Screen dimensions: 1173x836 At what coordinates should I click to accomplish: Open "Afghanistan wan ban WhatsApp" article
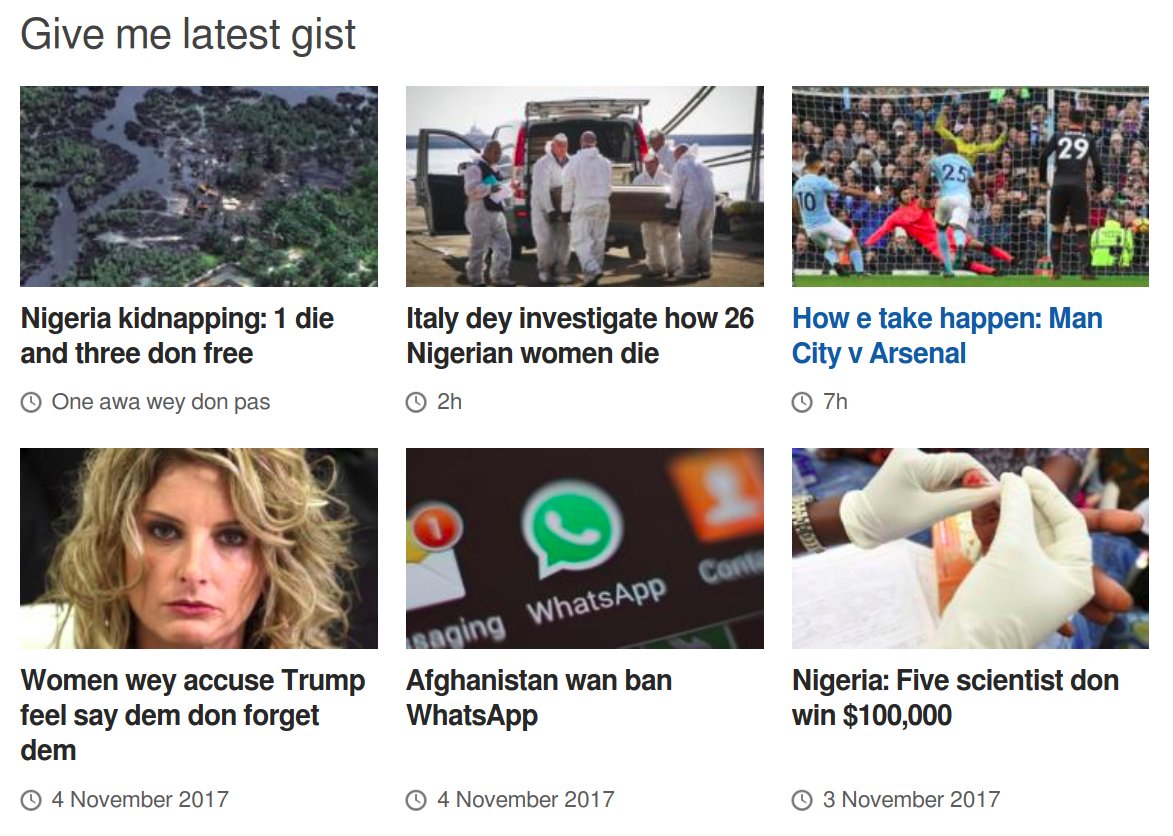tap(539, 698)
